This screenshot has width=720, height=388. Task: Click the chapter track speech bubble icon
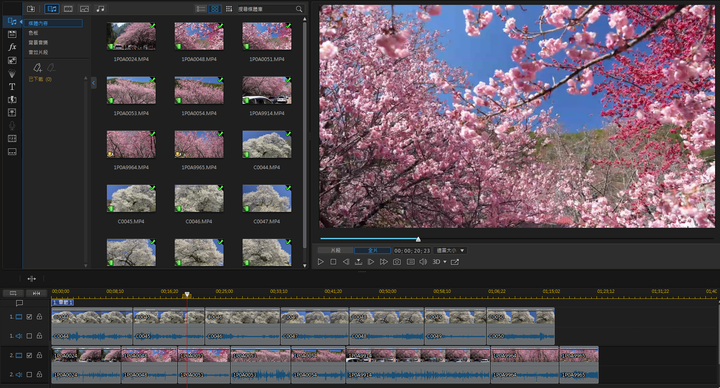(19, 303)
